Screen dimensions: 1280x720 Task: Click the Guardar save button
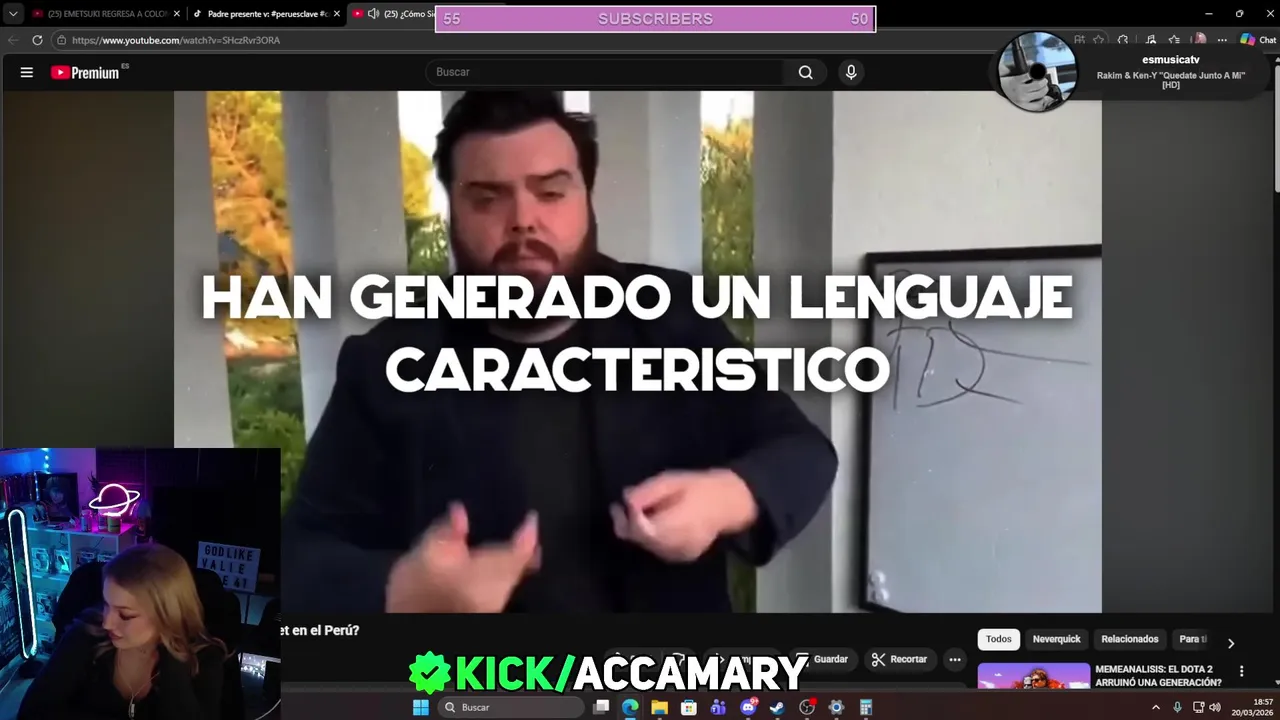tap(821, 659)
